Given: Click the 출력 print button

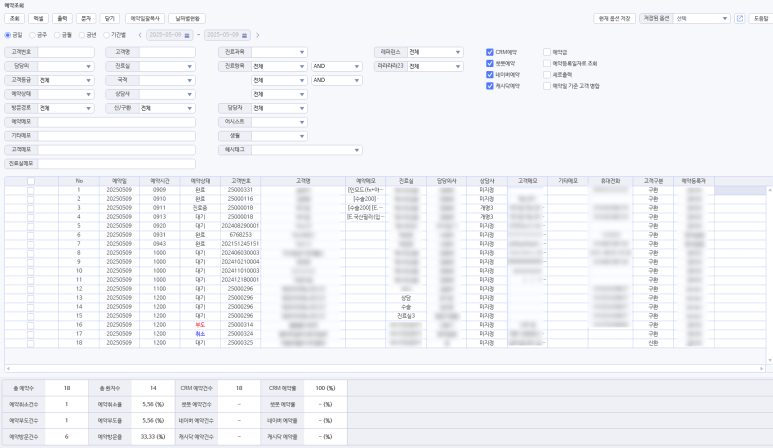Looking at the screenshot, I should 62,18.
